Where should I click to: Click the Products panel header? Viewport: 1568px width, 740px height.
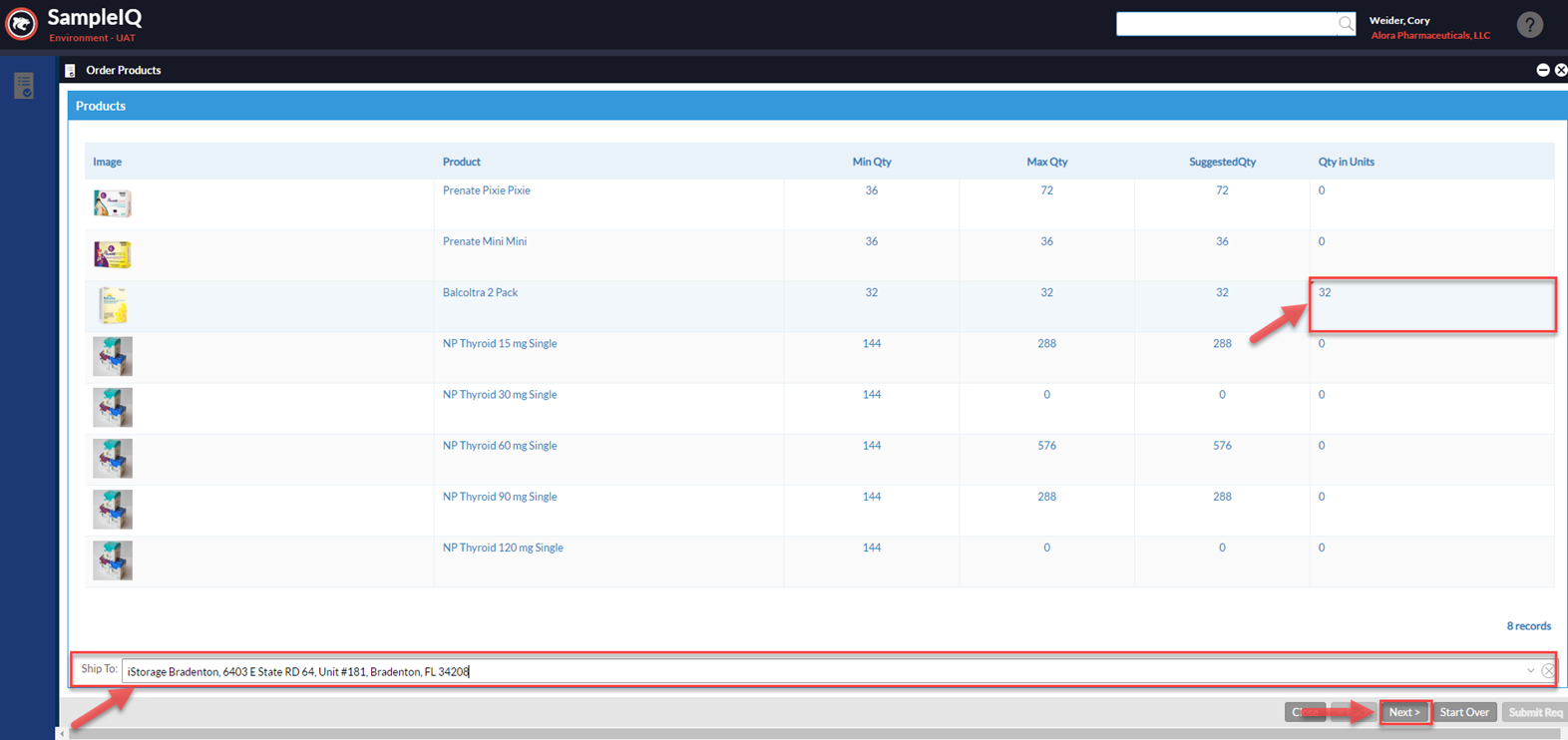tap(817, 106)
